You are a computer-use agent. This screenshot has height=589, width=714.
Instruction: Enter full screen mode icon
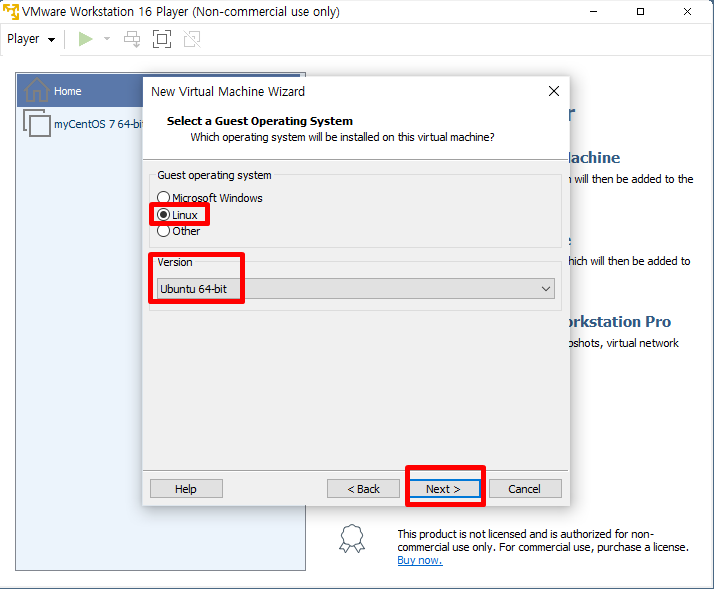[162, 39]
